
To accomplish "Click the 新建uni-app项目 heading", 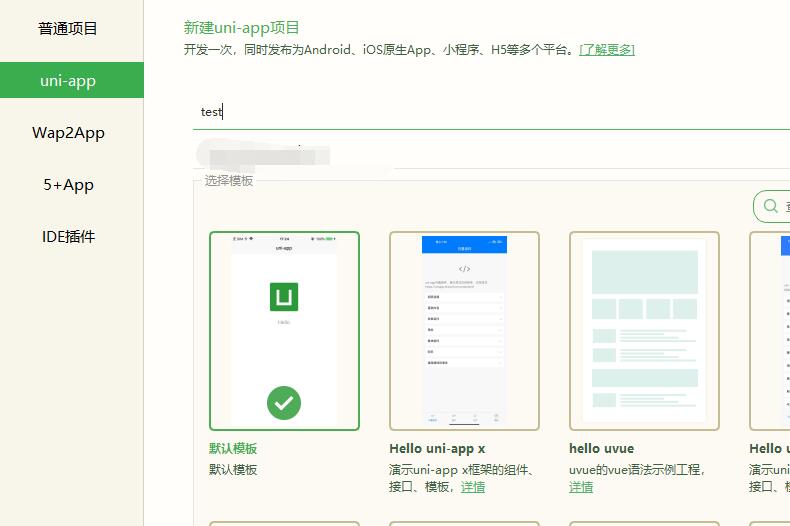I will pos(241,28).
